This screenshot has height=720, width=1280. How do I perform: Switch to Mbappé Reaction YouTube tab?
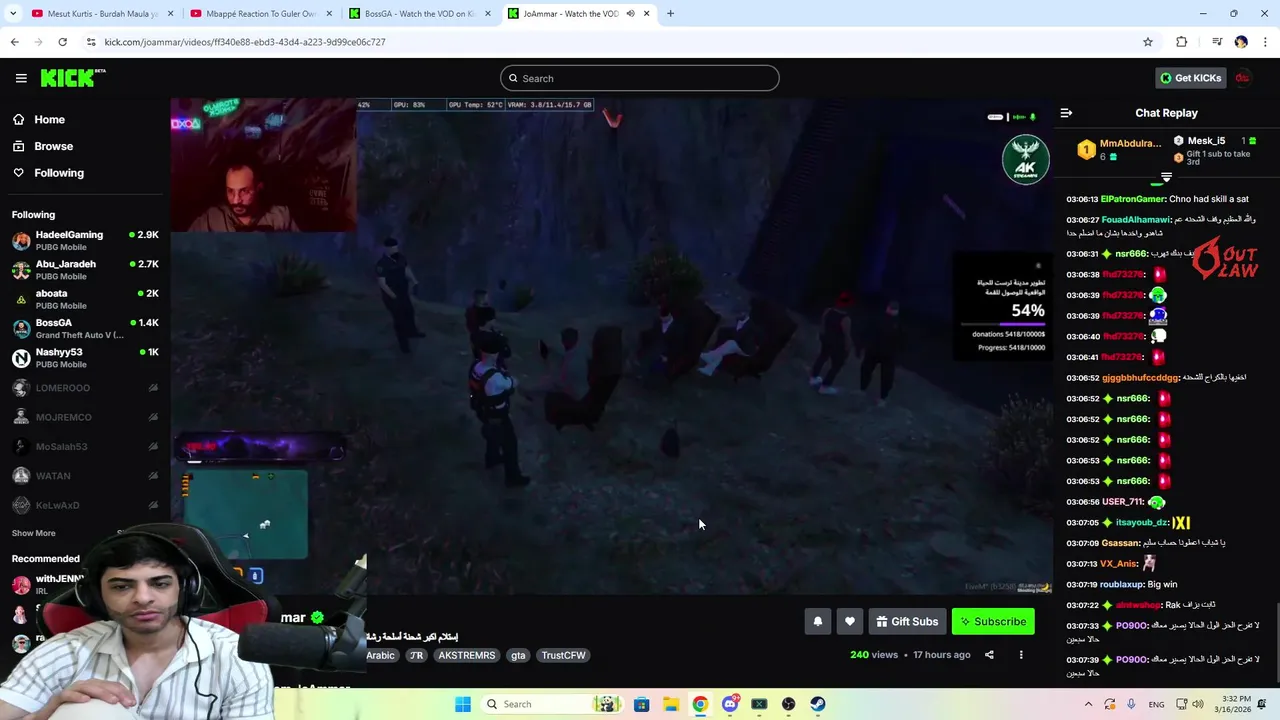258,14
